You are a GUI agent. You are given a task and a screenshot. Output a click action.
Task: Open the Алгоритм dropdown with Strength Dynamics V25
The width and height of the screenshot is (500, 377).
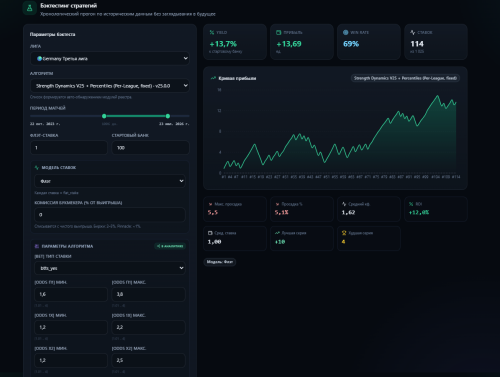tap(110, 86)
